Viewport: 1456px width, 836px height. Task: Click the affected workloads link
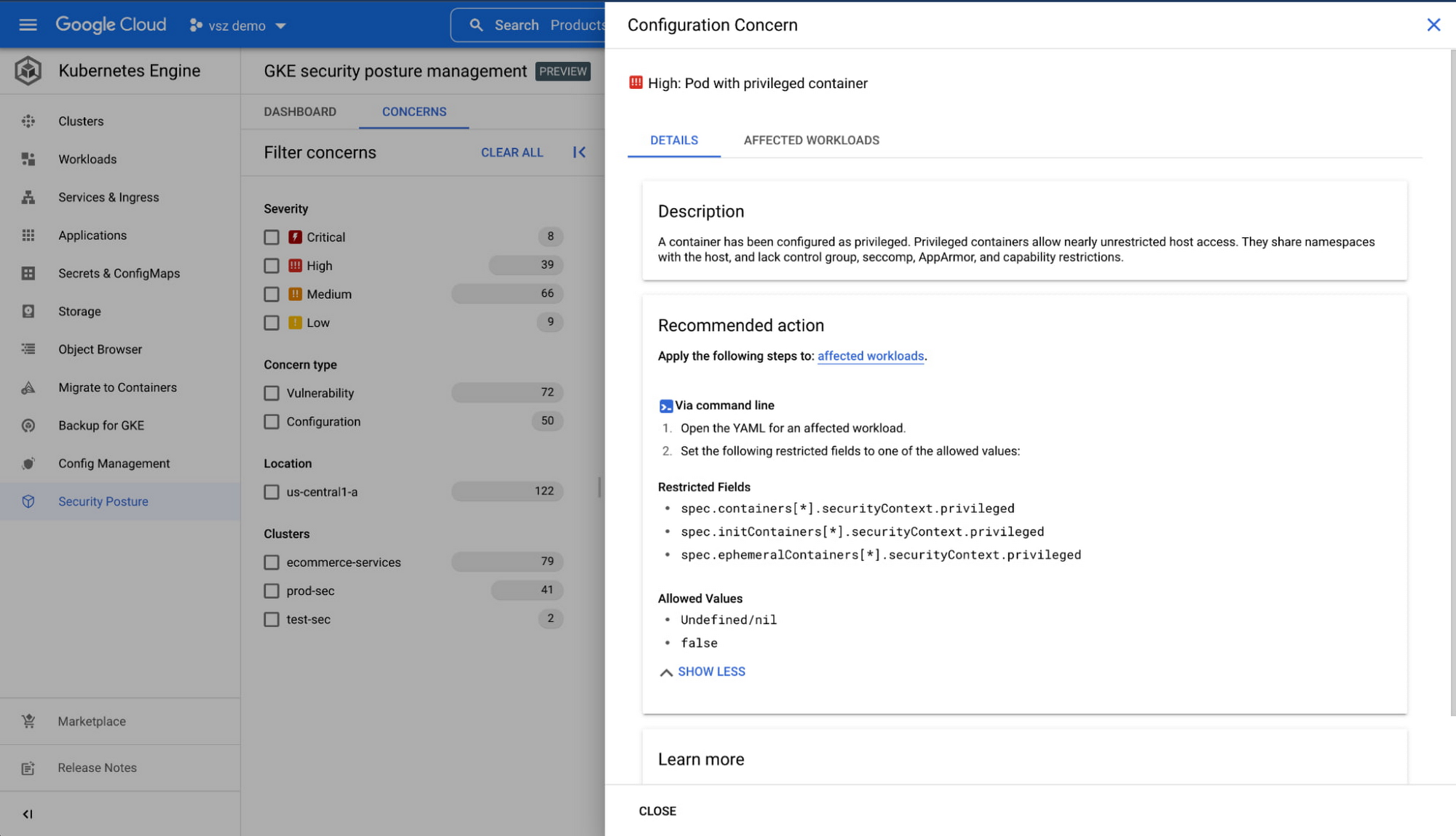coord(871,356)
